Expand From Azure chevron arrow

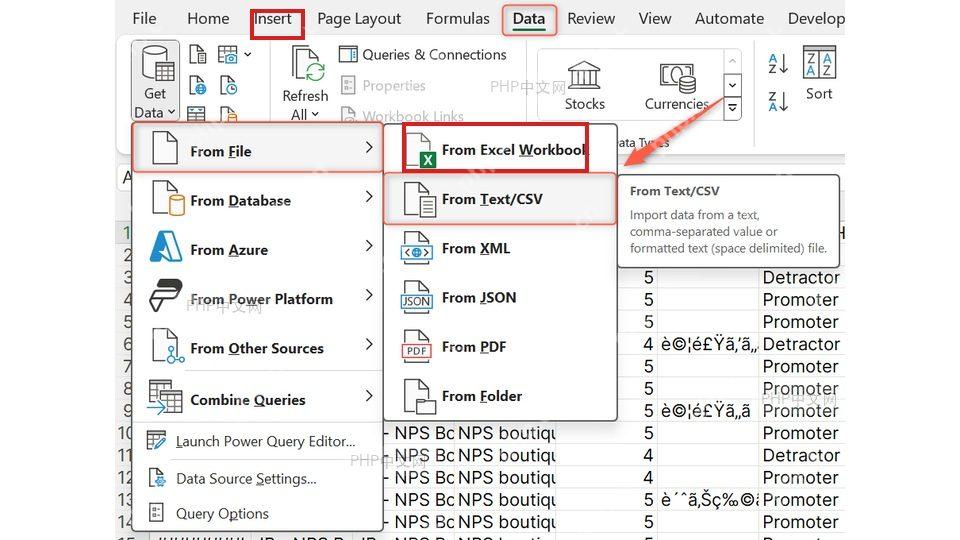pos(369,246)
